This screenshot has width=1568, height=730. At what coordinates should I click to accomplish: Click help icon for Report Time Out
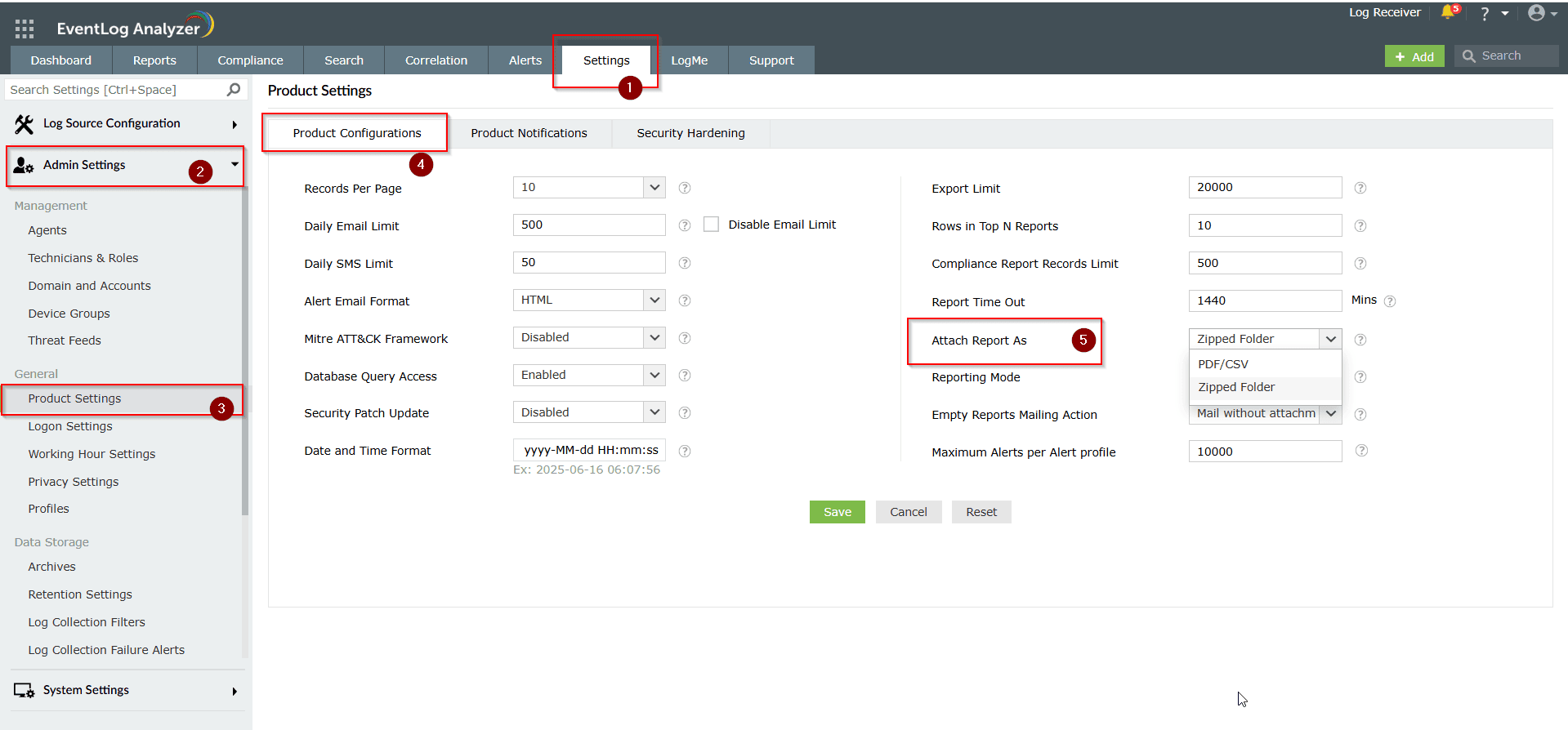click(x=1390, y=301)
